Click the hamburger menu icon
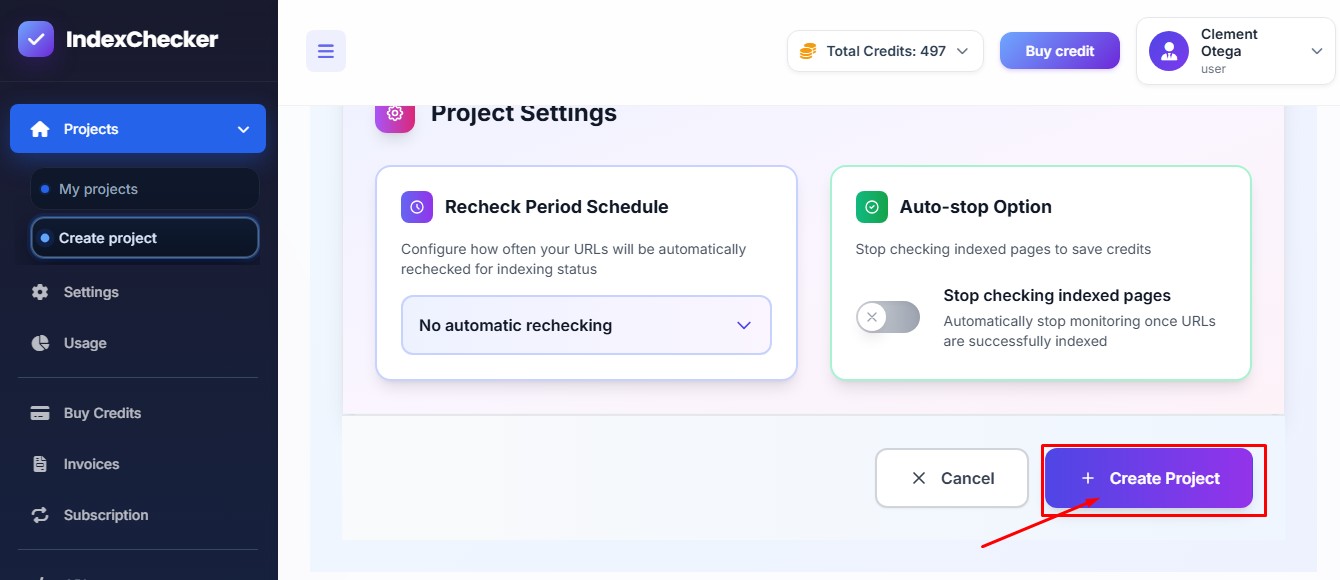 pyautogui.click(x=326, y=51)
